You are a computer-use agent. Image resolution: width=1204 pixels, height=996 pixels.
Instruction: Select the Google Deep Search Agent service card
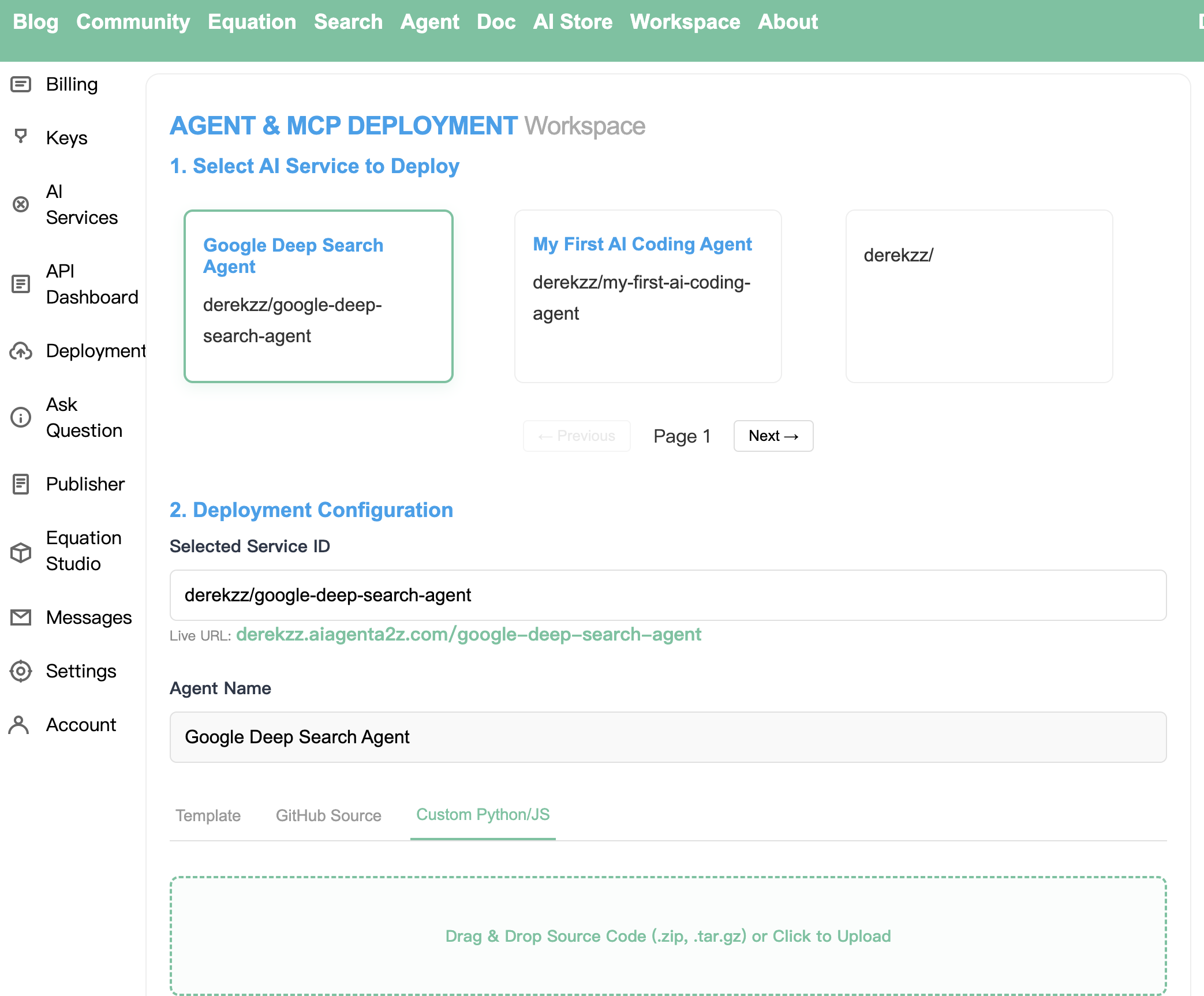point(318,296)
